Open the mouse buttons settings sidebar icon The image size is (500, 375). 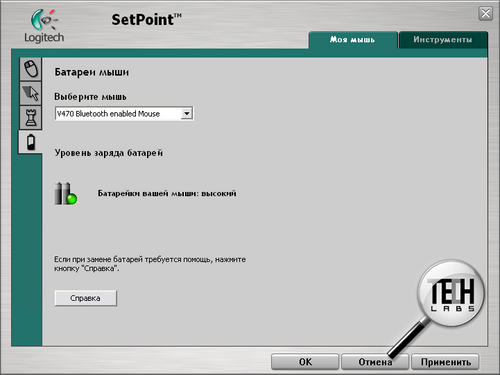pos(31,69)
